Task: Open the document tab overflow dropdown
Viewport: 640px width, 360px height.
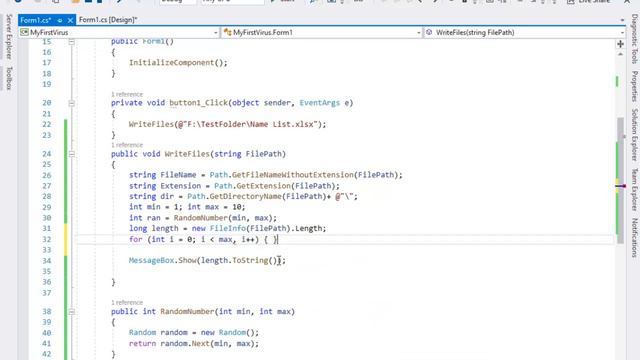Action: click(622, 20)
